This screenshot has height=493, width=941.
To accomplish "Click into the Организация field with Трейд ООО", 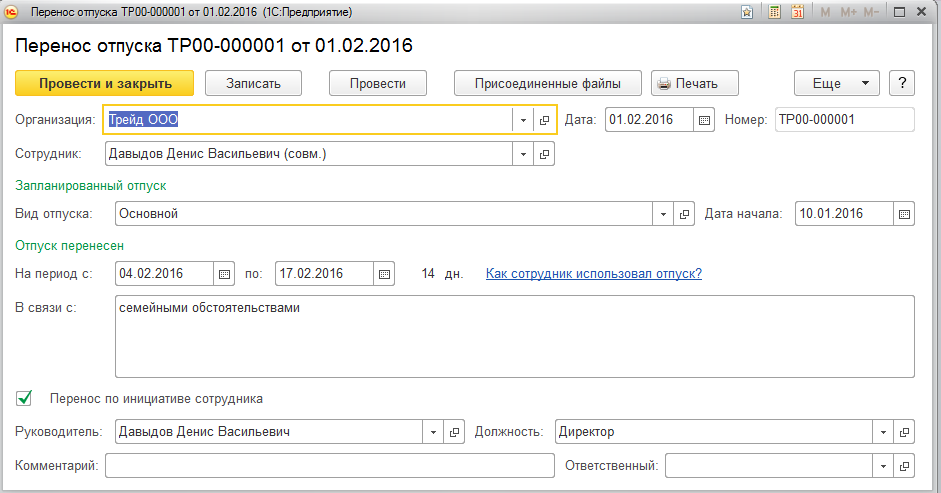I will [308, 120].
